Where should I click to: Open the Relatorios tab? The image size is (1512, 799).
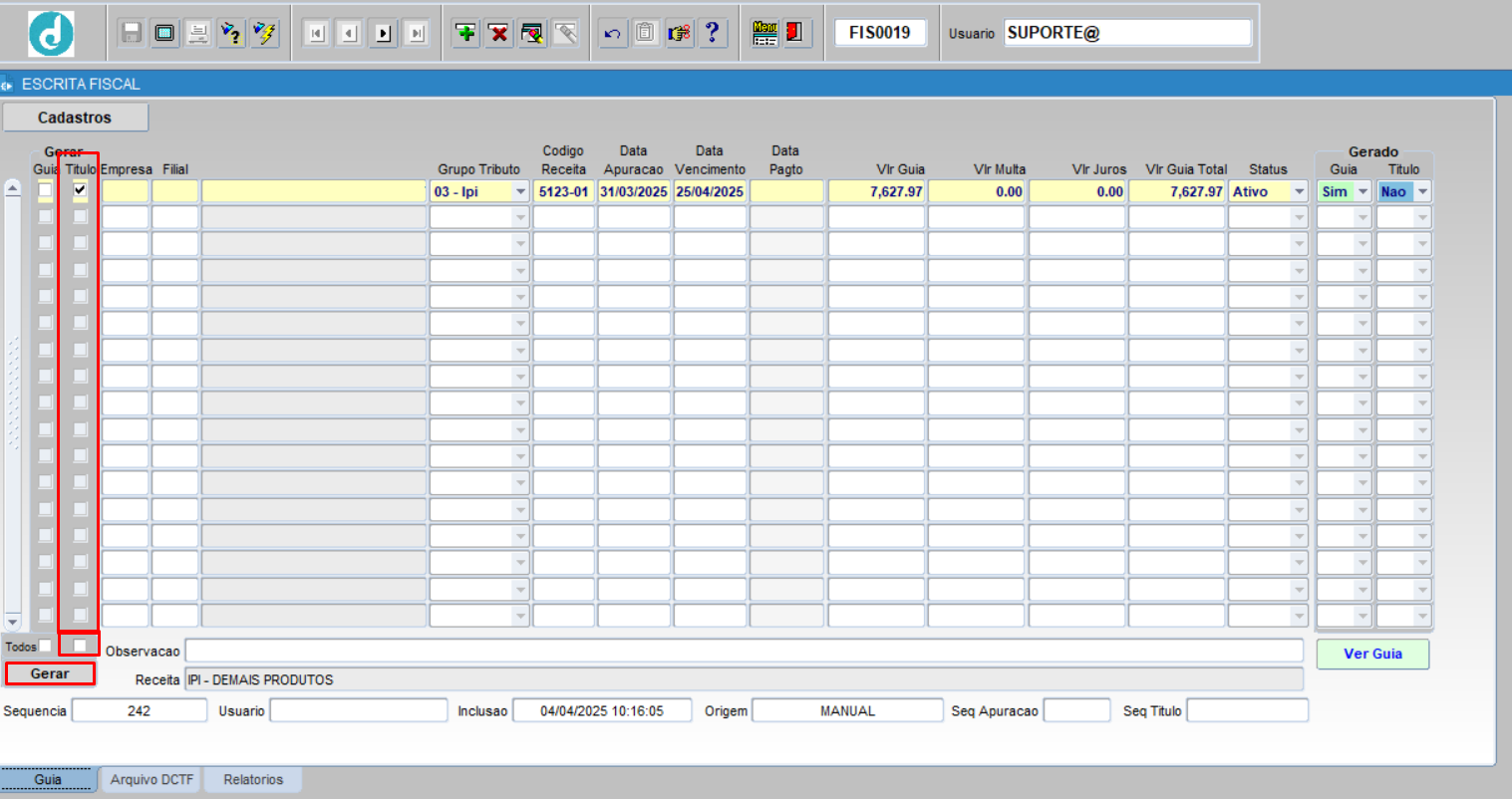253,779
